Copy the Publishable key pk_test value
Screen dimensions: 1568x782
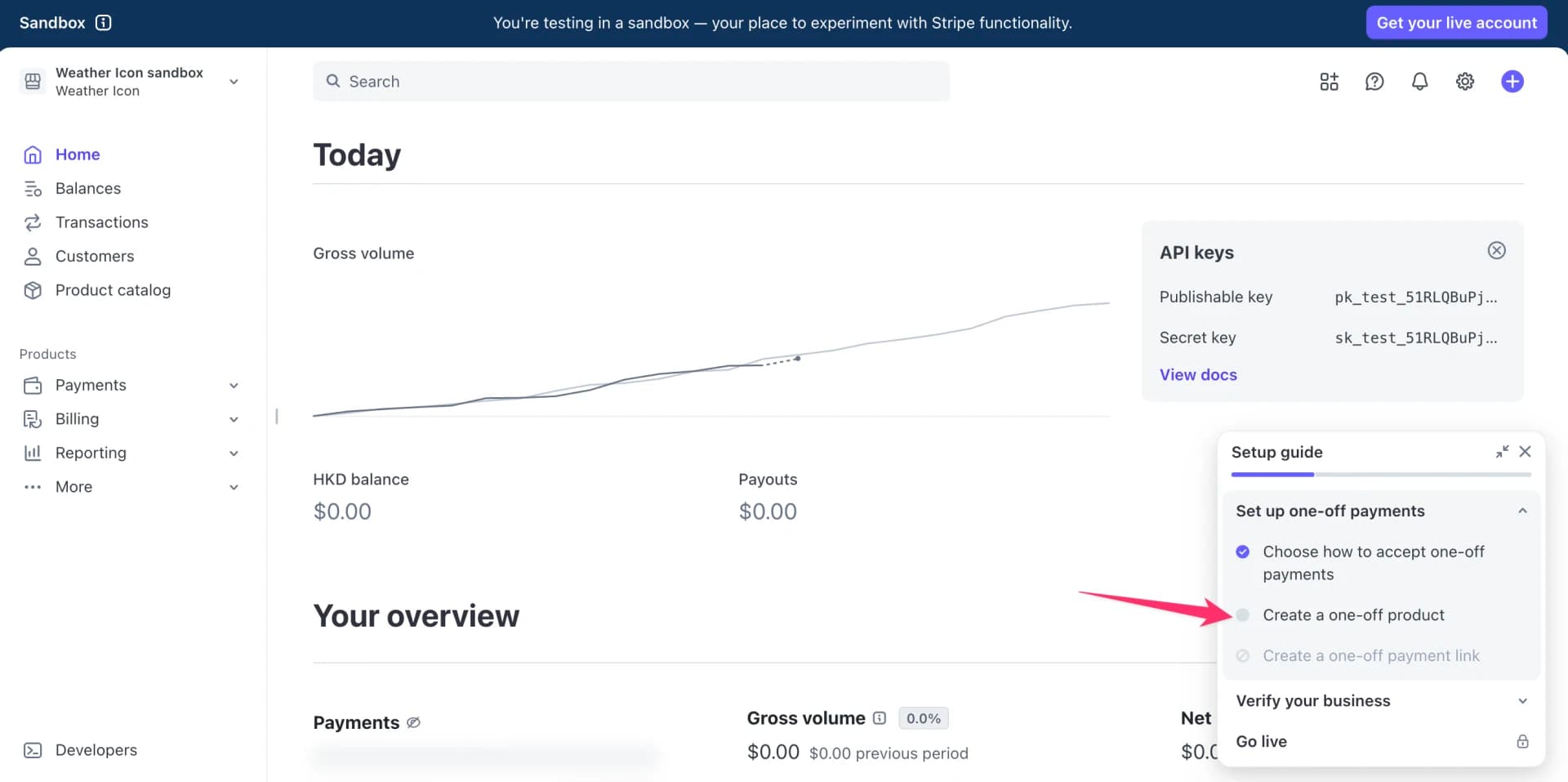[1415, 297]
